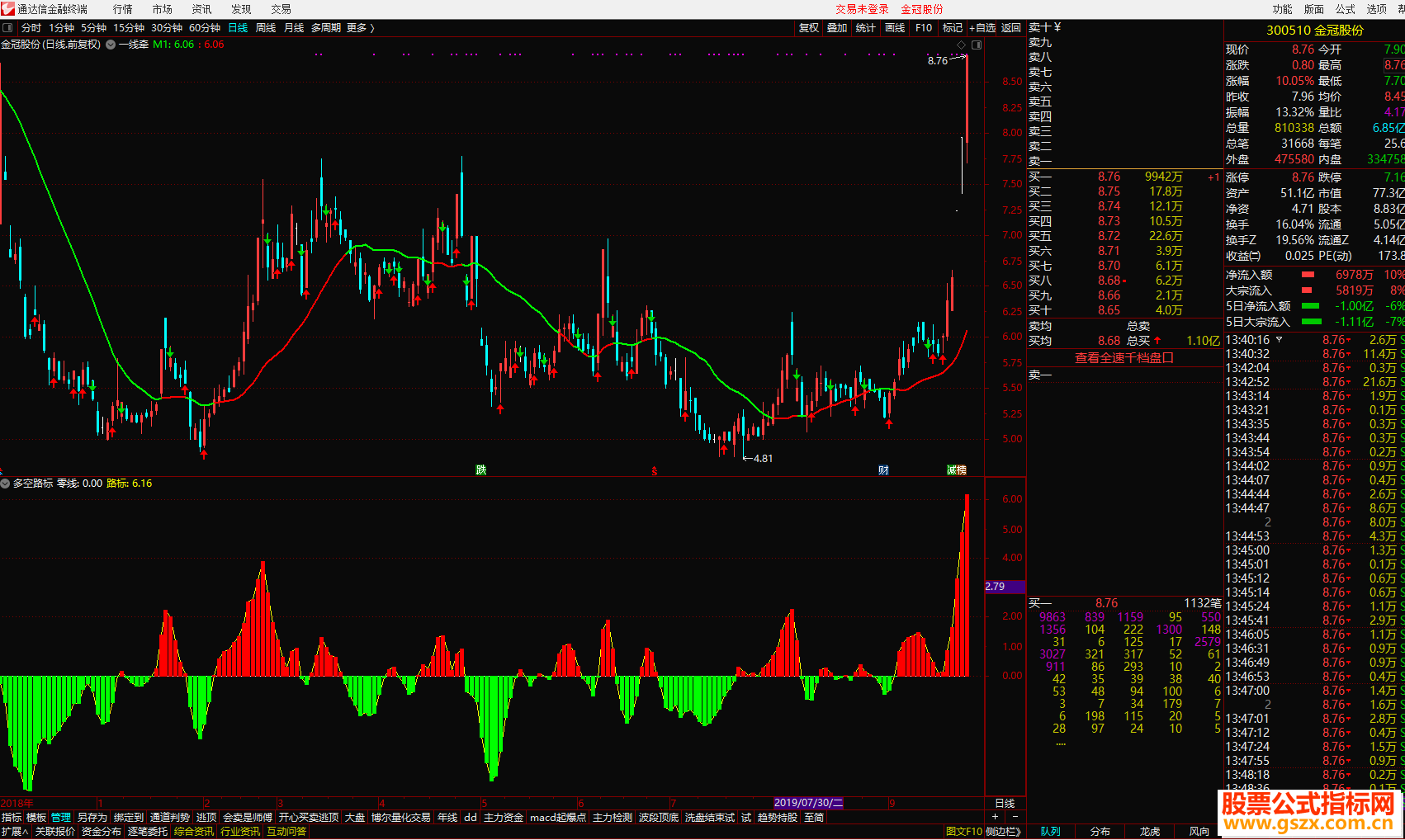Viewport: 1405px width, 840px height.
Task: Select 队列 tab under order panel
Action: coord(1050,832)
